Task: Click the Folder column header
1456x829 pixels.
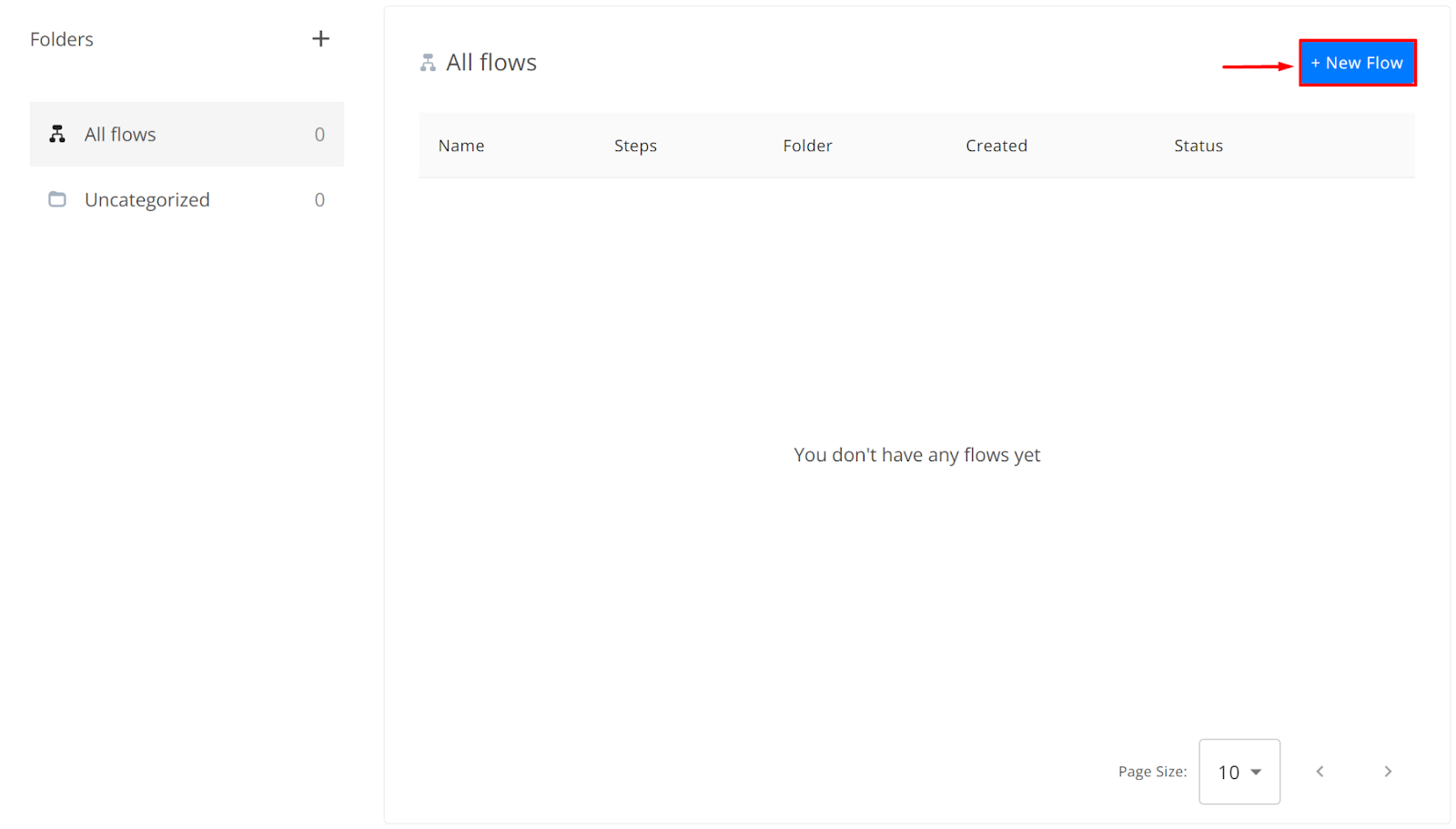Action: click(807, 146)
